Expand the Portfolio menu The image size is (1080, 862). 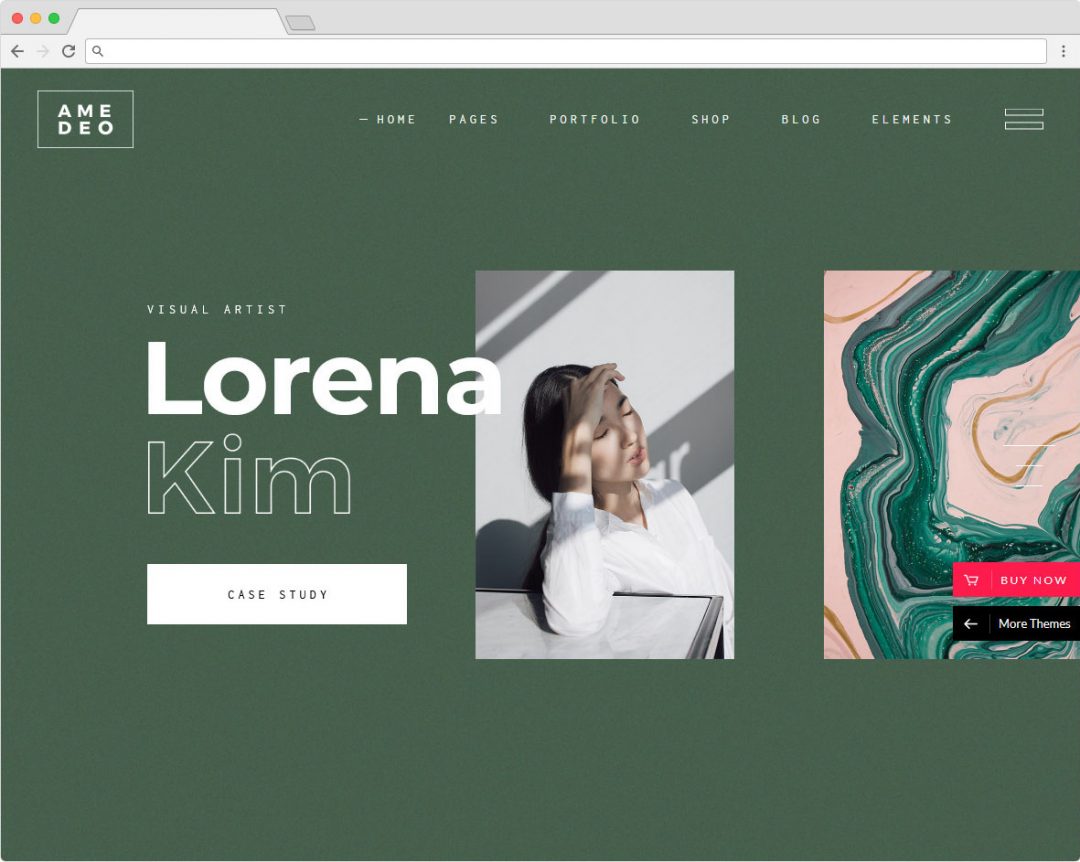tap(594, 119)
